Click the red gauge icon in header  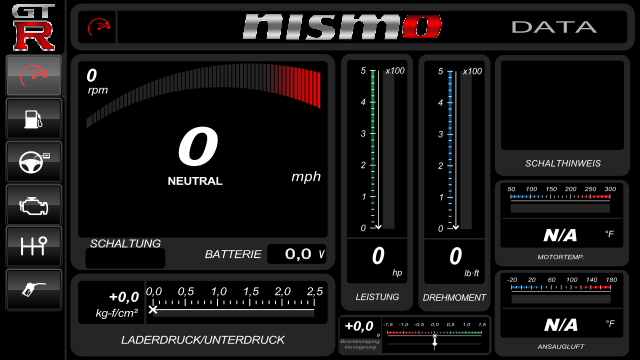pos(99,28)
